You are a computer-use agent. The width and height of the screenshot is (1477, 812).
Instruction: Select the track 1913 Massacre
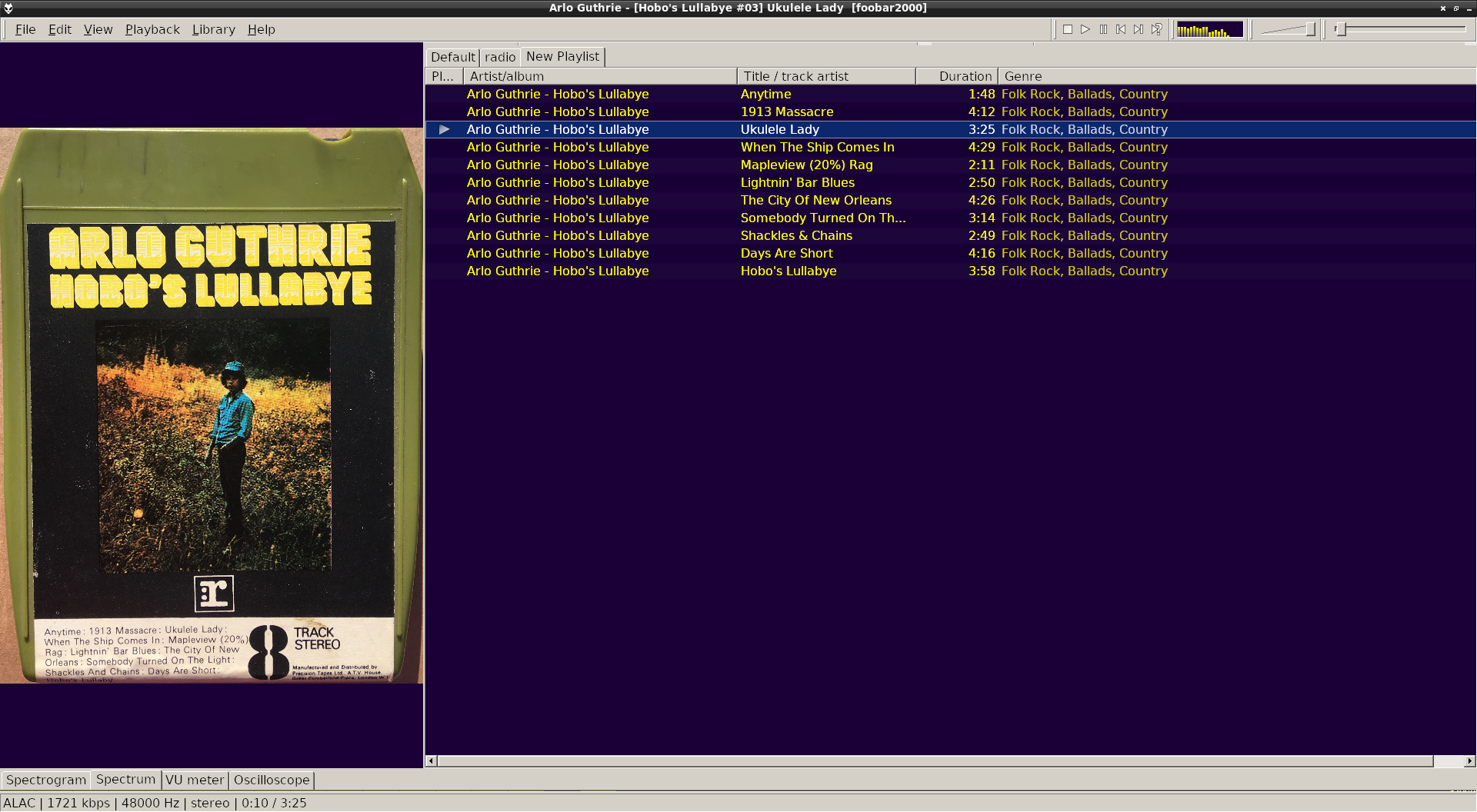[x=787, y=112]
